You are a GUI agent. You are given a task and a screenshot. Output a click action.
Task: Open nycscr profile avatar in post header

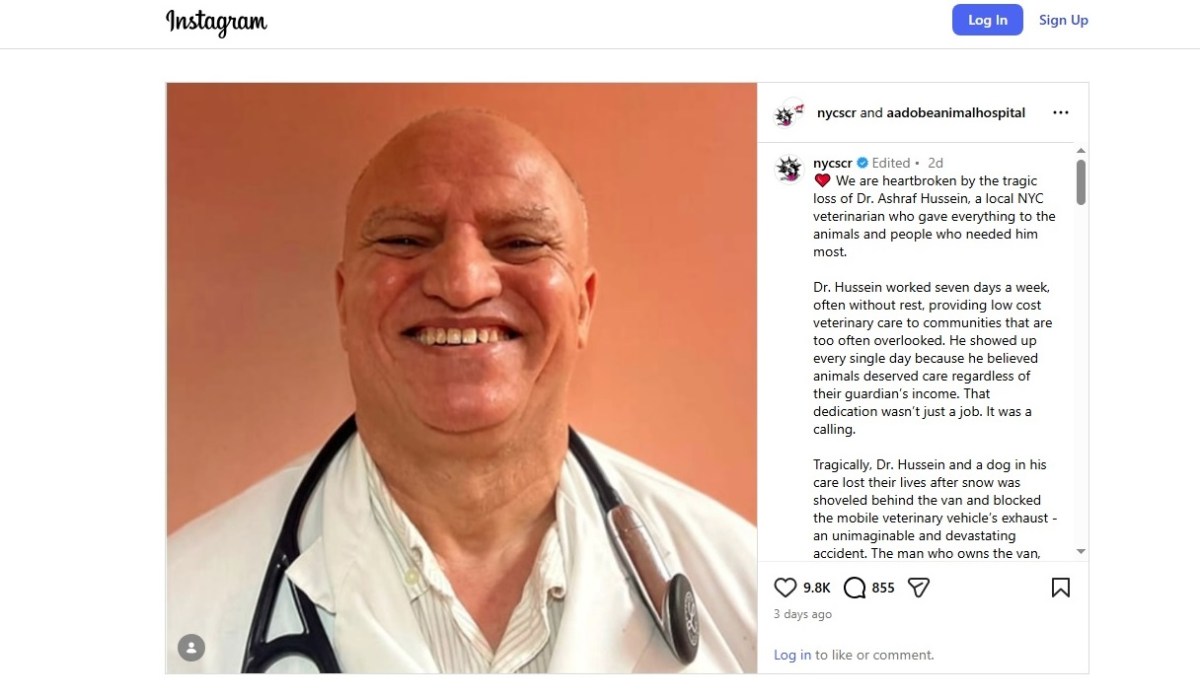790,113
